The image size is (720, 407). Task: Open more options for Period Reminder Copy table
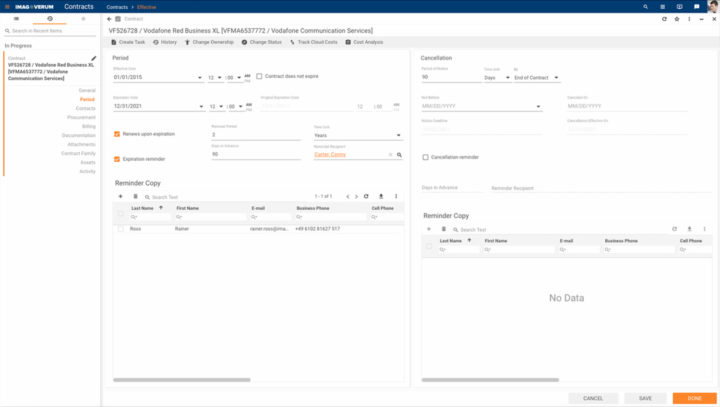(396, 196)
